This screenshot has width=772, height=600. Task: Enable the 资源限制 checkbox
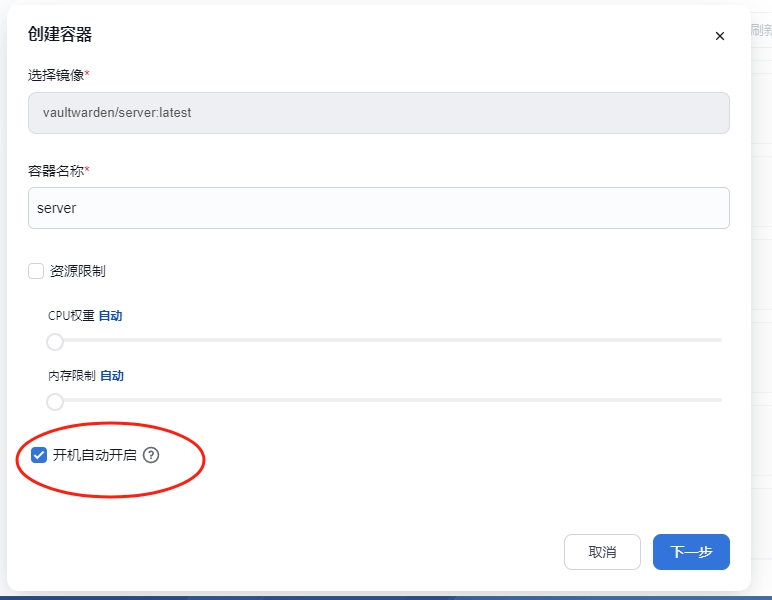click(x=36, y=271)
